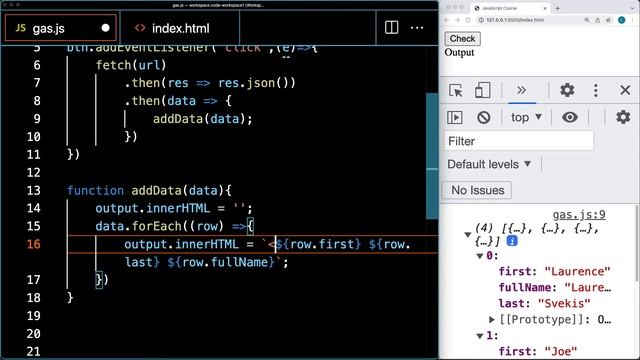Image resolution: width=640 pixels, height=360 pixels.
Task: Collapse the logged (4) array
Action: coord(468,234)
